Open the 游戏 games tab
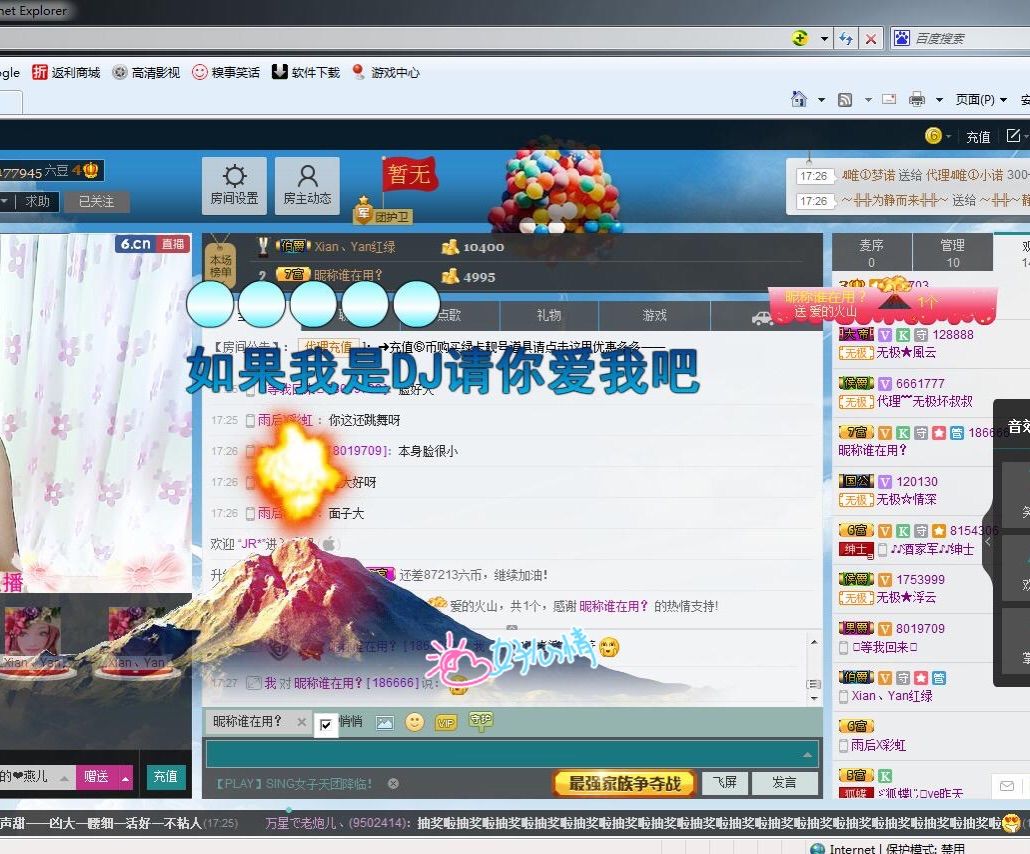This screenshot has width=1030, height=854. point(654,315)
